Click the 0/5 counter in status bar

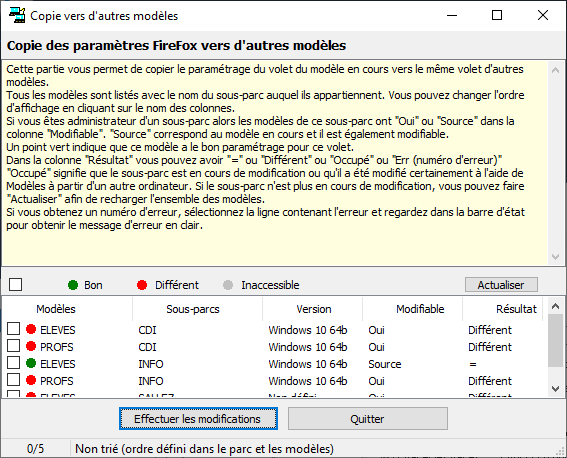35,449
